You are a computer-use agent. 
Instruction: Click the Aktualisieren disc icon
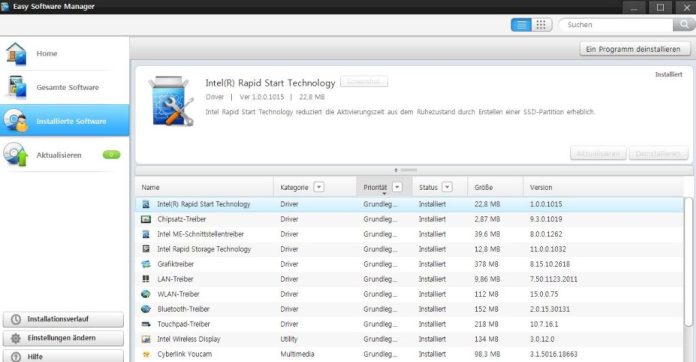tap(16, 154)
